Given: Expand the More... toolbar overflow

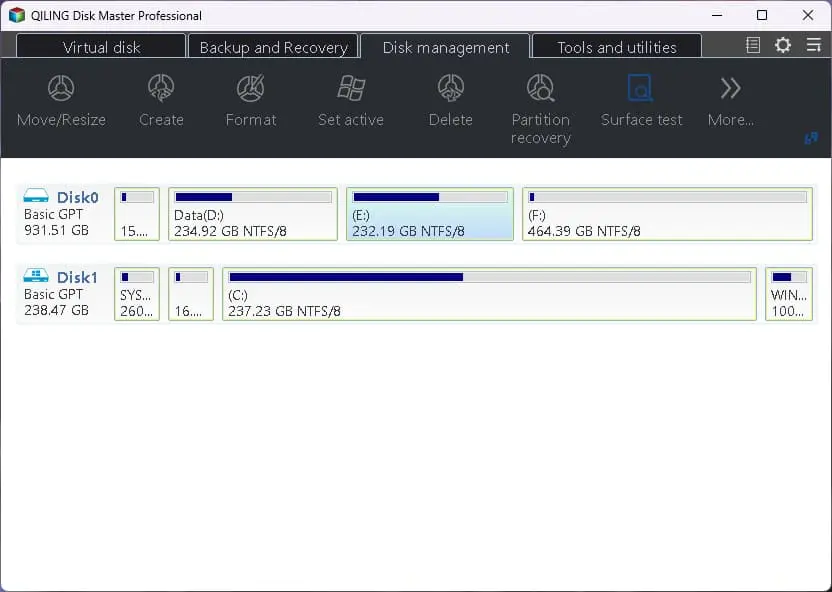Looking at the screenshot, I should [x=730, y=101].
